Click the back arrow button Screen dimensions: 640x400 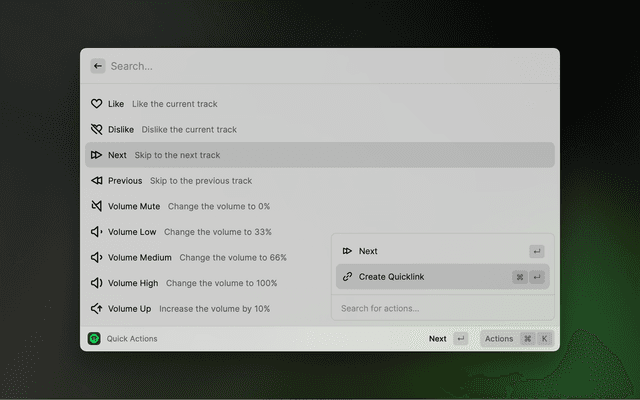(98, 66)
